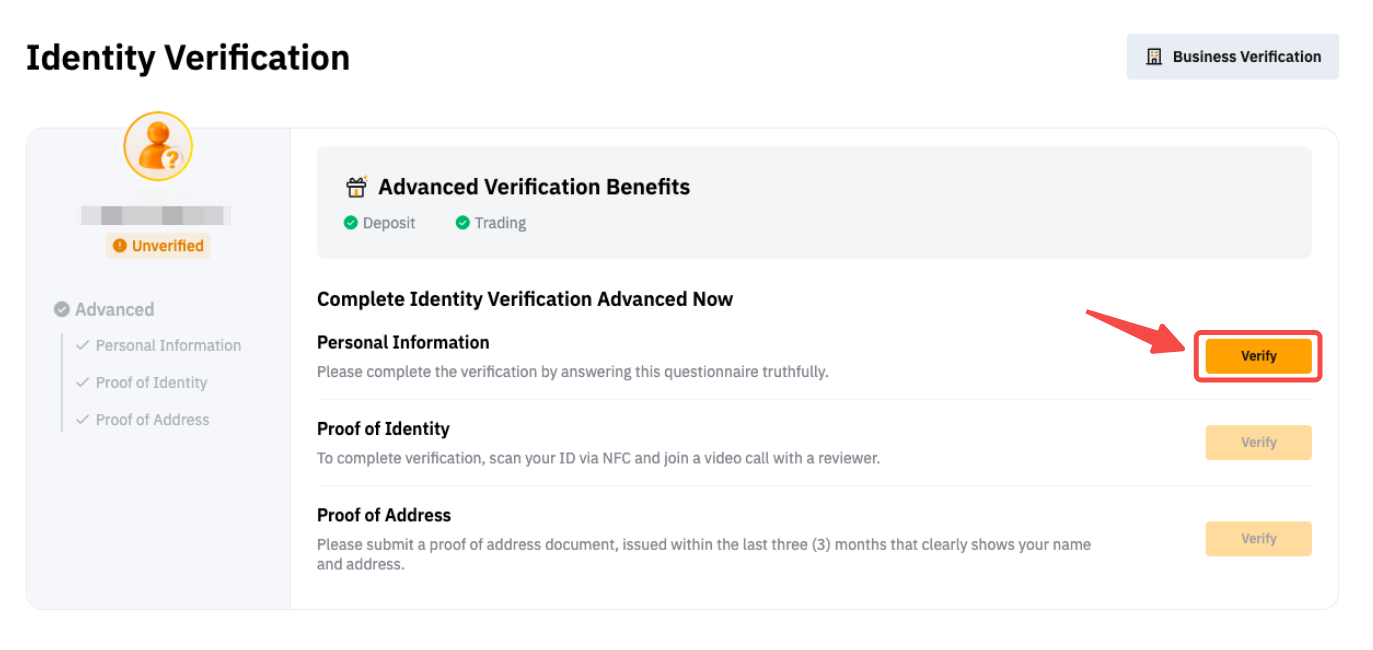Select Proof of Identity in the sidebar

click(151, 382)
